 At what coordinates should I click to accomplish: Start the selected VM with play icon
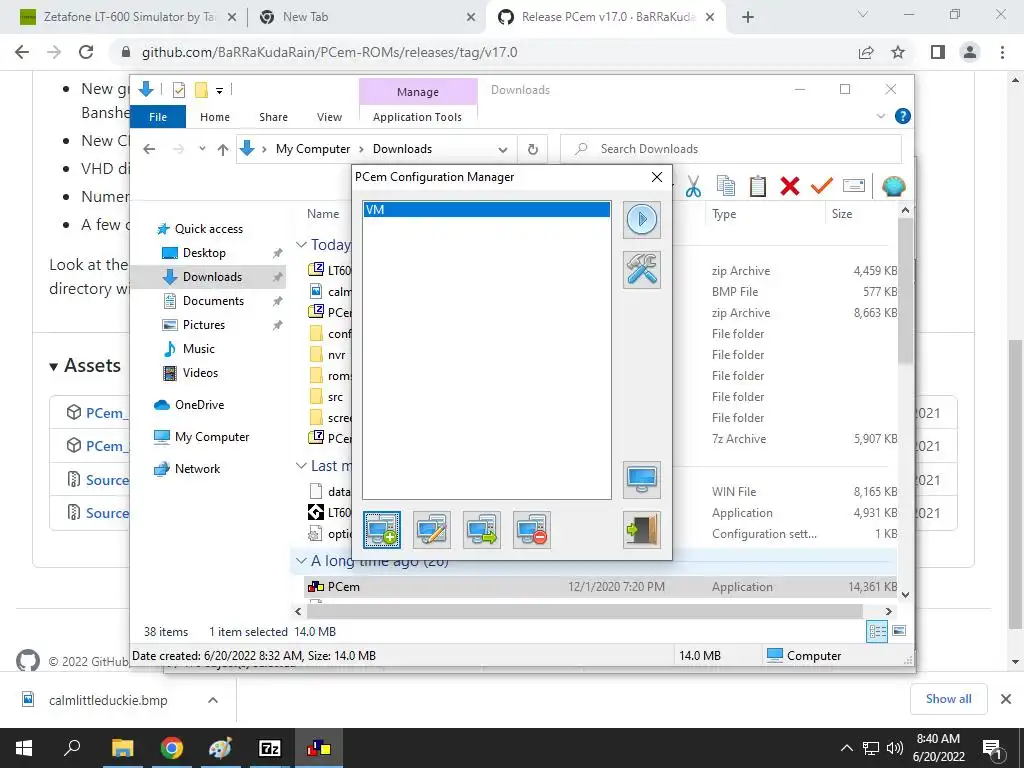pos(641,219)
